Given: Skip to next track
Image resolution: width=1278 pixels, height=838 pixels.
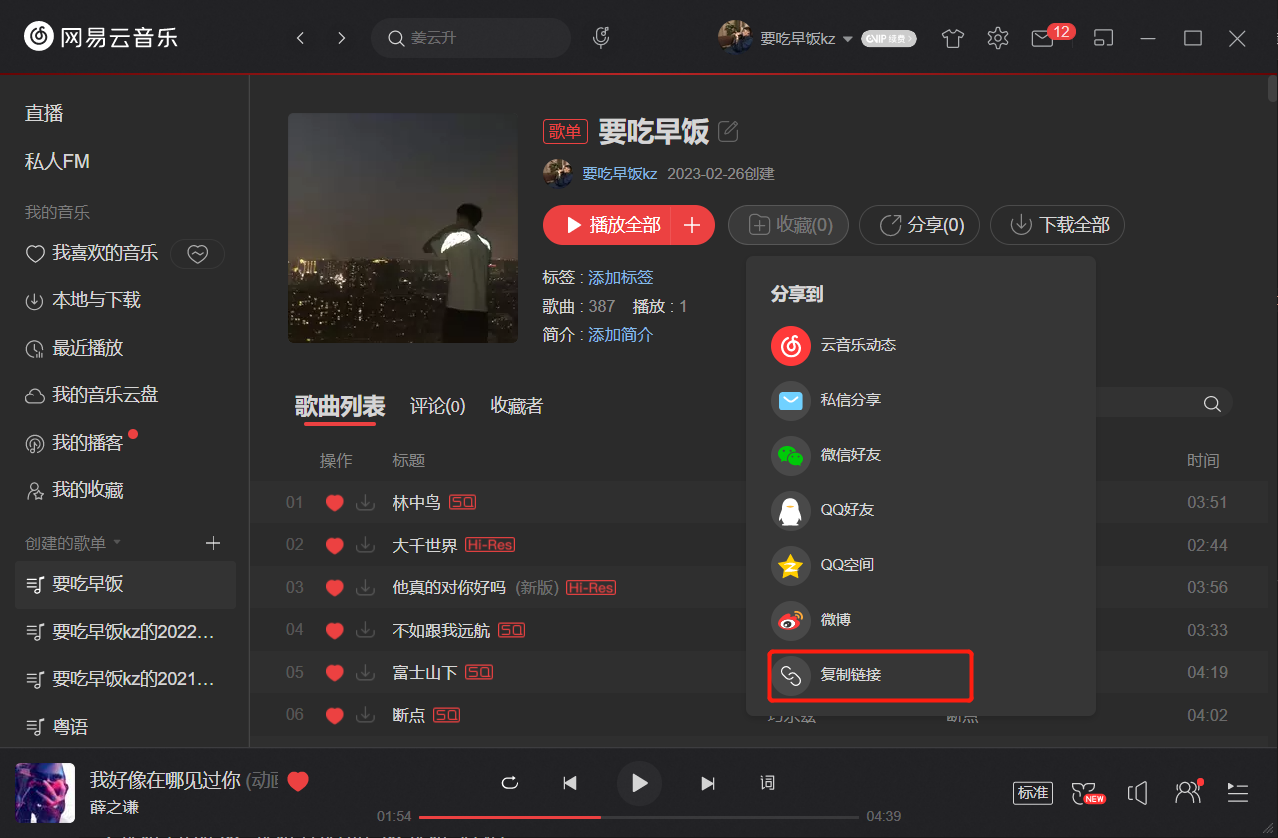Looking at the screenshot, I should [708, 783].
